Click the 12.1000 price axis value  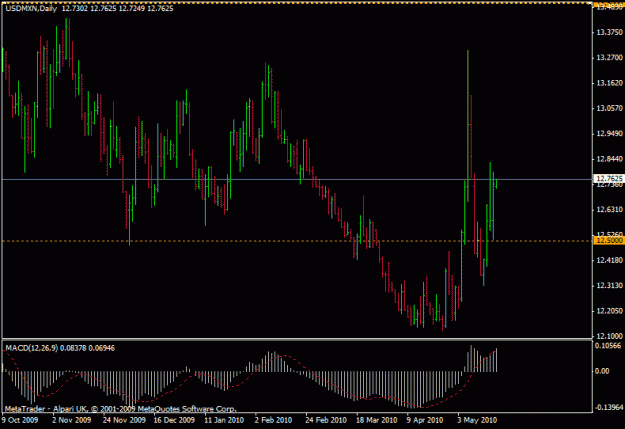pos(609,336)
